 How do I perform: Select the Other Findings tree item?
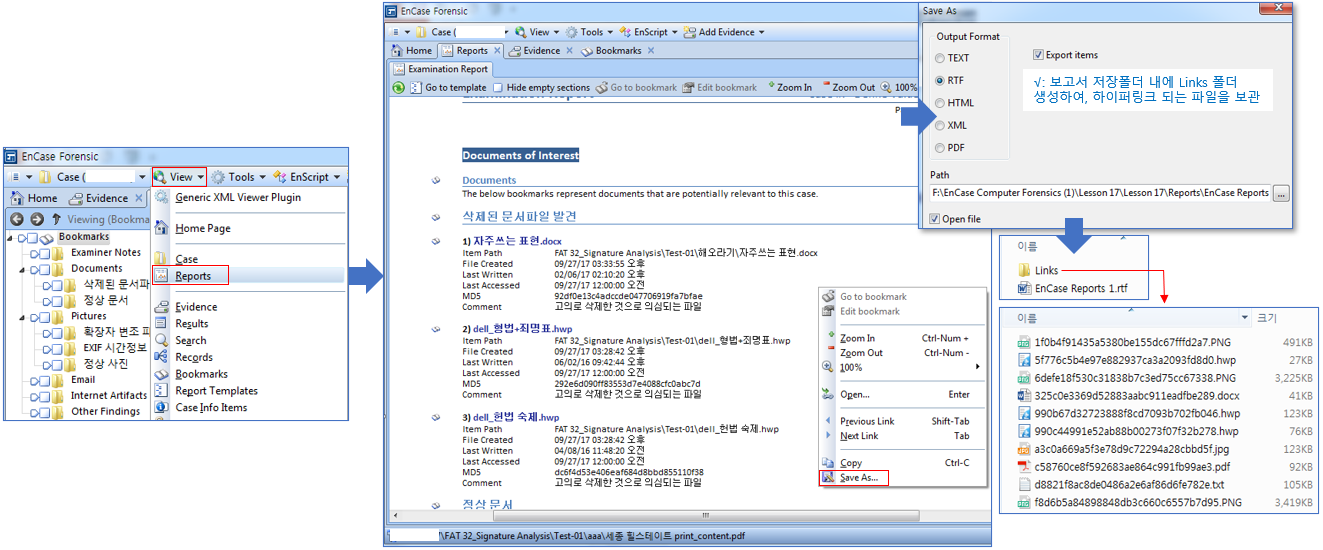coord(105,412)
